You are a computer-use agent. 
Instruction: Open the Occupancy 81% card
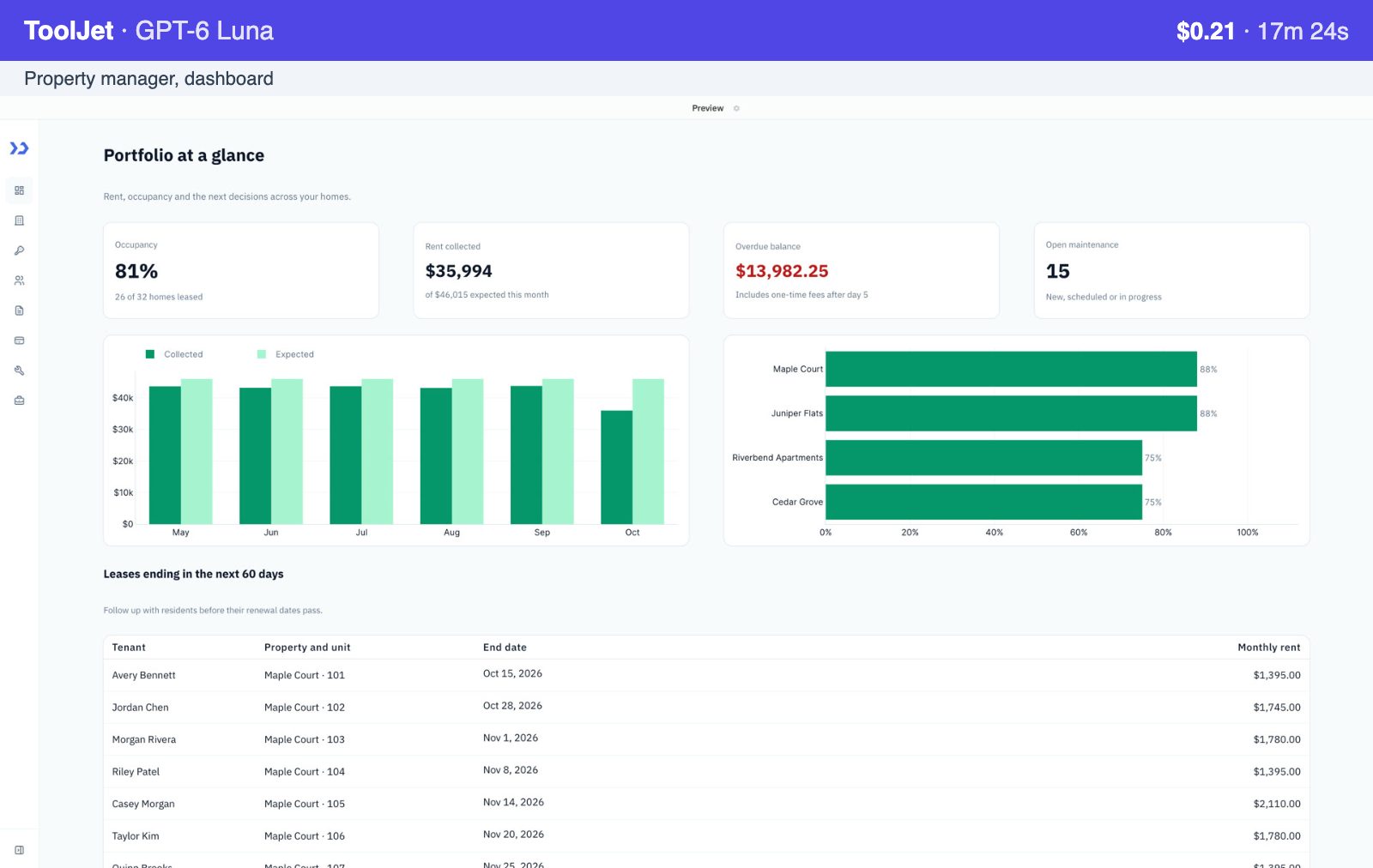(x=241, y=270)
